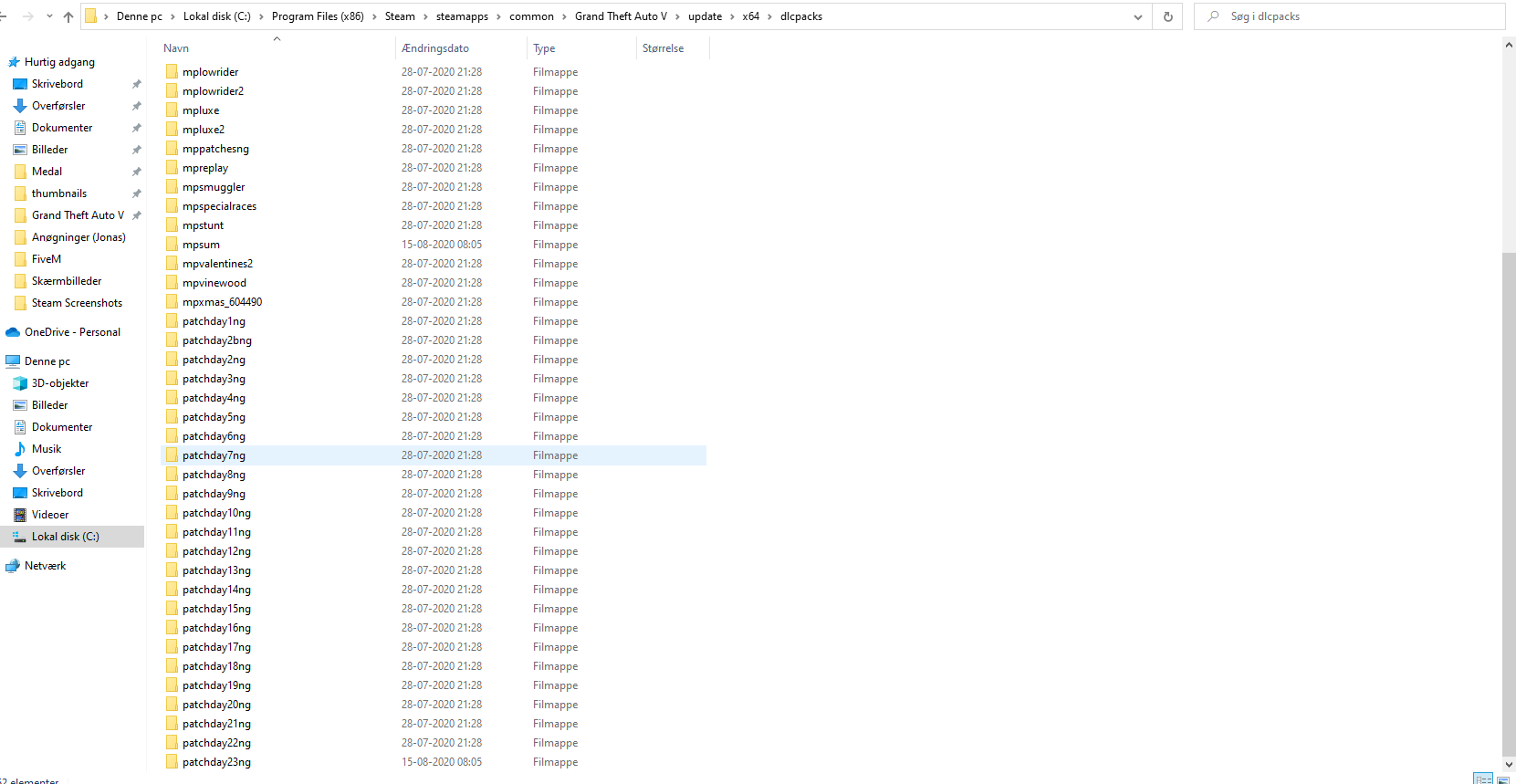
Task: Click scrollbar down arrow at bottom
Action: click(1509, 765)
